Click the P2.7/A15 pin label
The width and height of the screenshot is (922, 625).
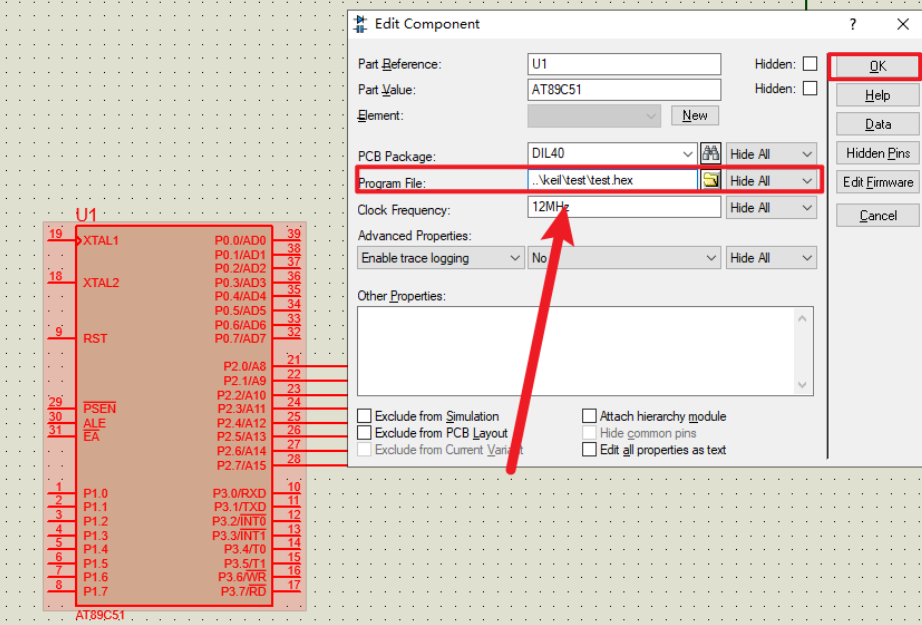(242, 465)
